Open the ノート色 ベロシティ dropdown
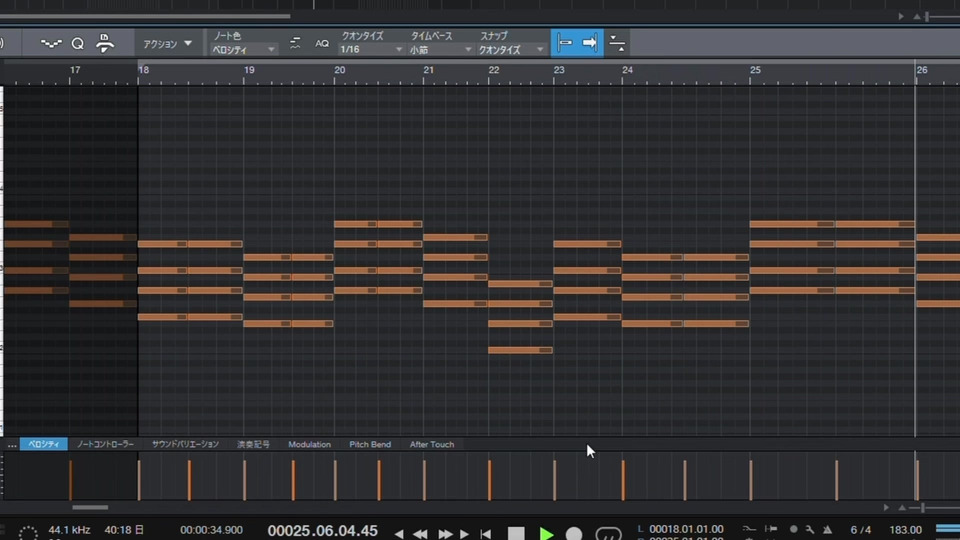960x540 pixels. (243, 50)
